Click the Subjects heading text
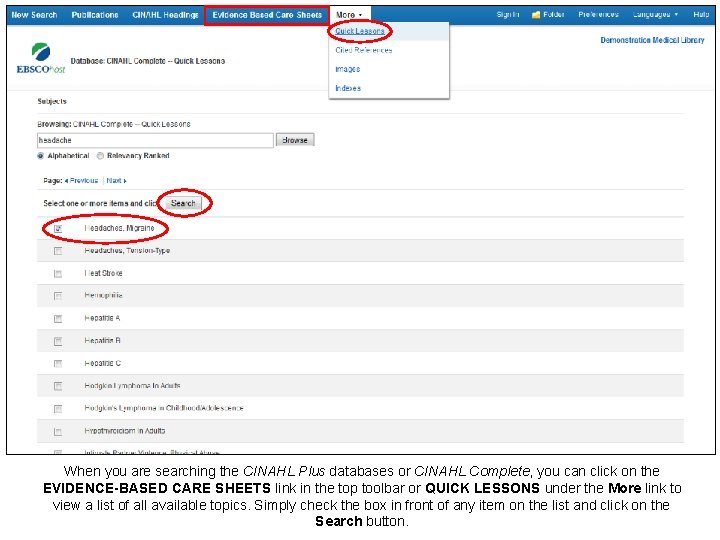 tap(52, 101)
